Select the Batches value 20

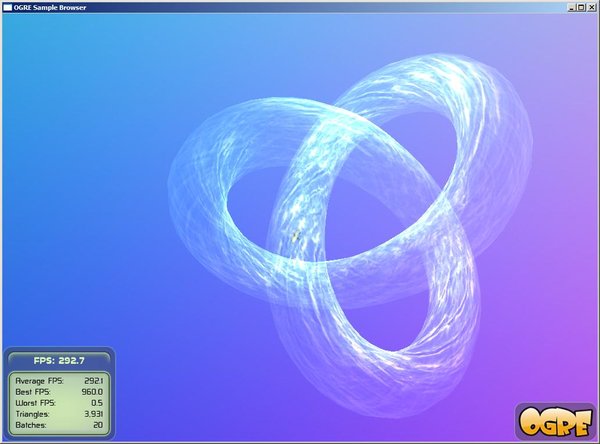point(98,425)
